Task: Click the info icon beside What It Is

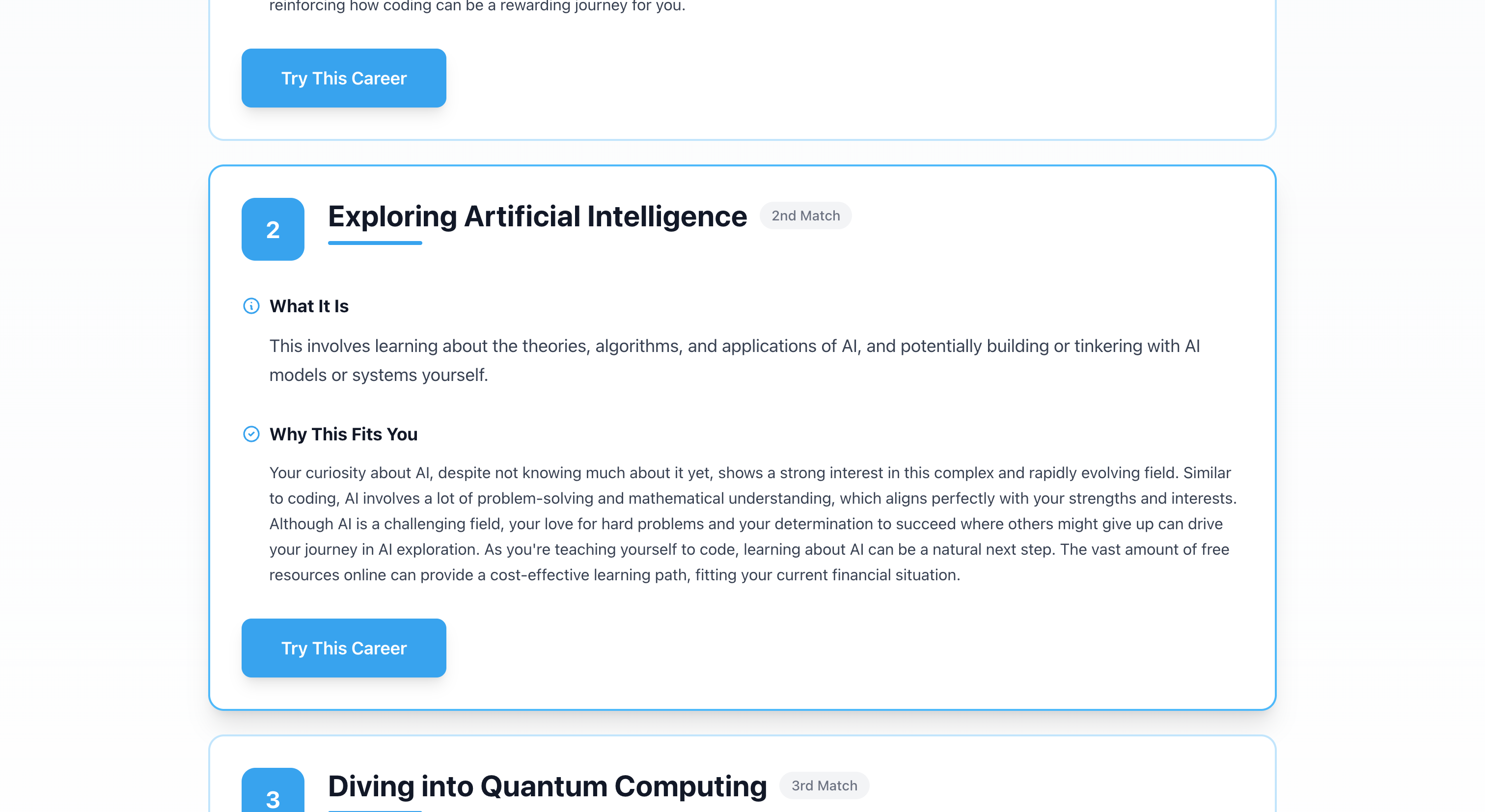Action: click(251, 306)
